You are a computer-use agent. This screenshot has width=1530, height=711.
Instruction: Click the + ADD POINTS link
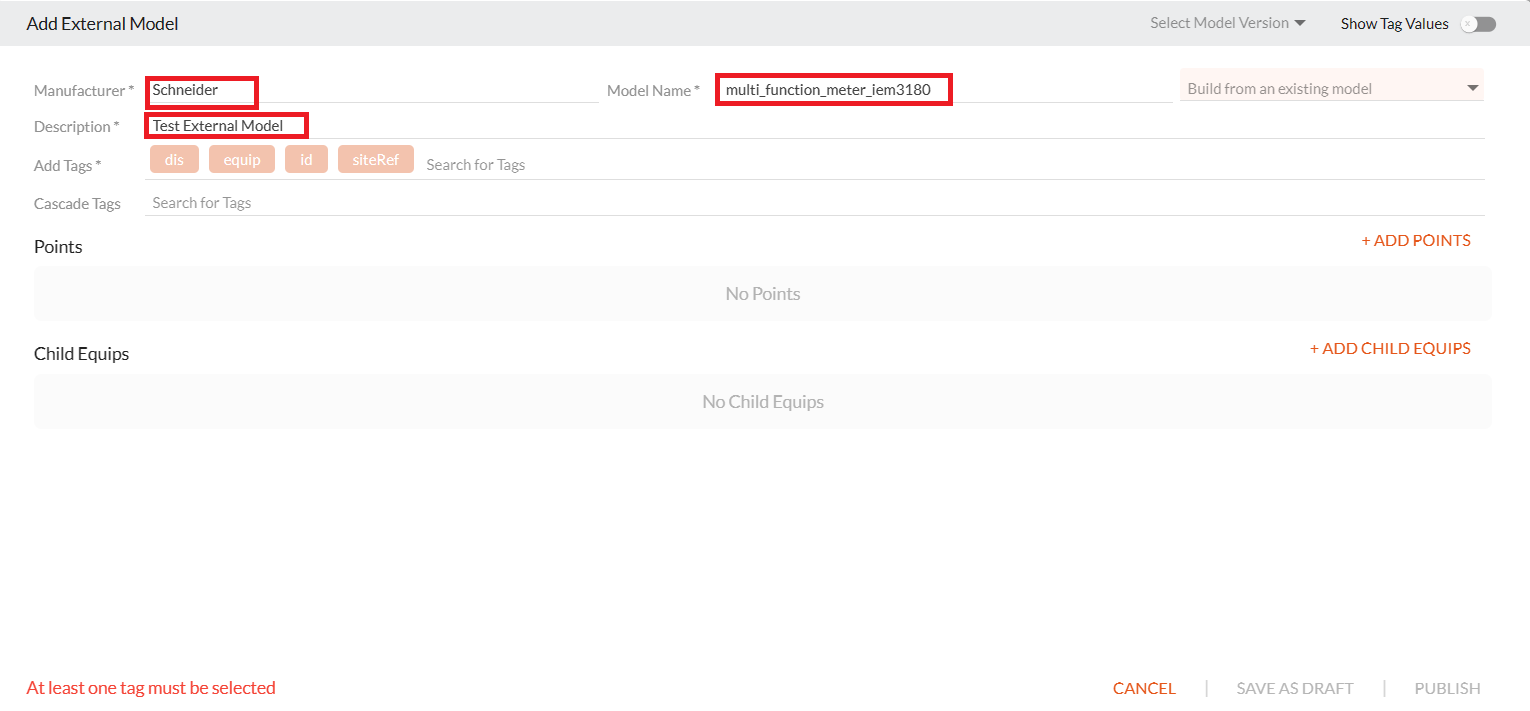click(1416, 240)
